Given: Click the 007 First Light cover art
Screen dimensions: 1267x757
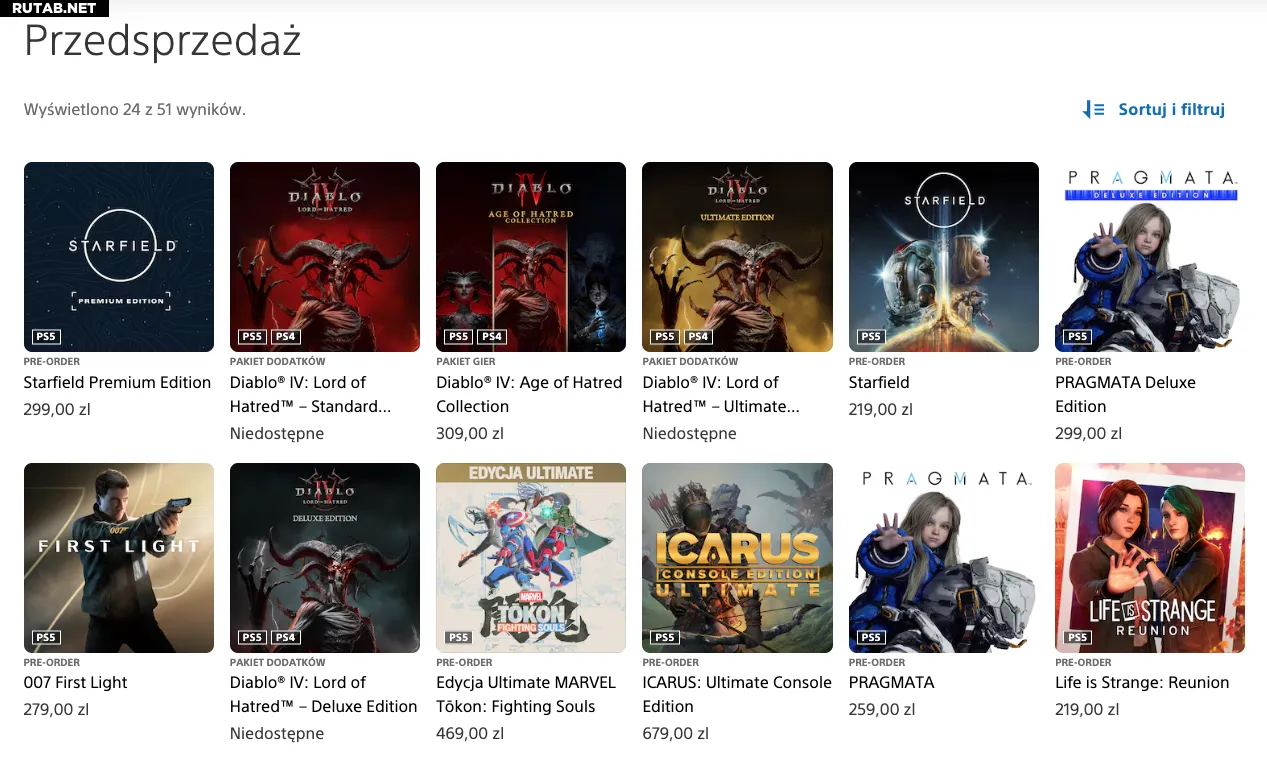Looking at the screenshot, I should click(x=119, y=558).
